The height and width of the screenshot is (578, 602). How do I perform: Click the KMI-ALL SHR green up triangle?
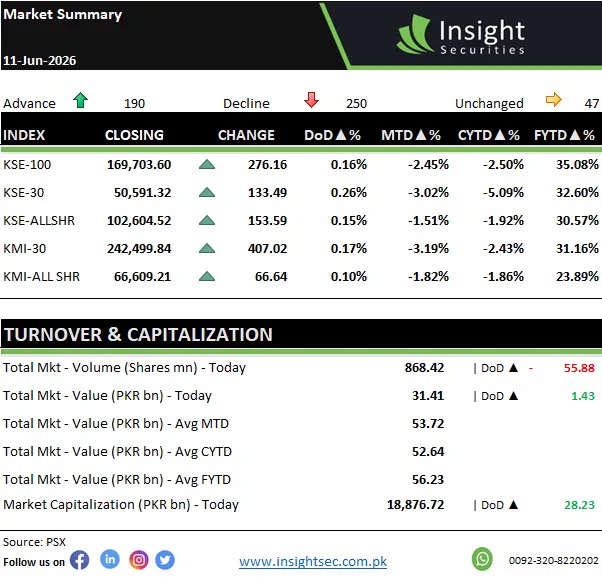(x=207, y=277)
